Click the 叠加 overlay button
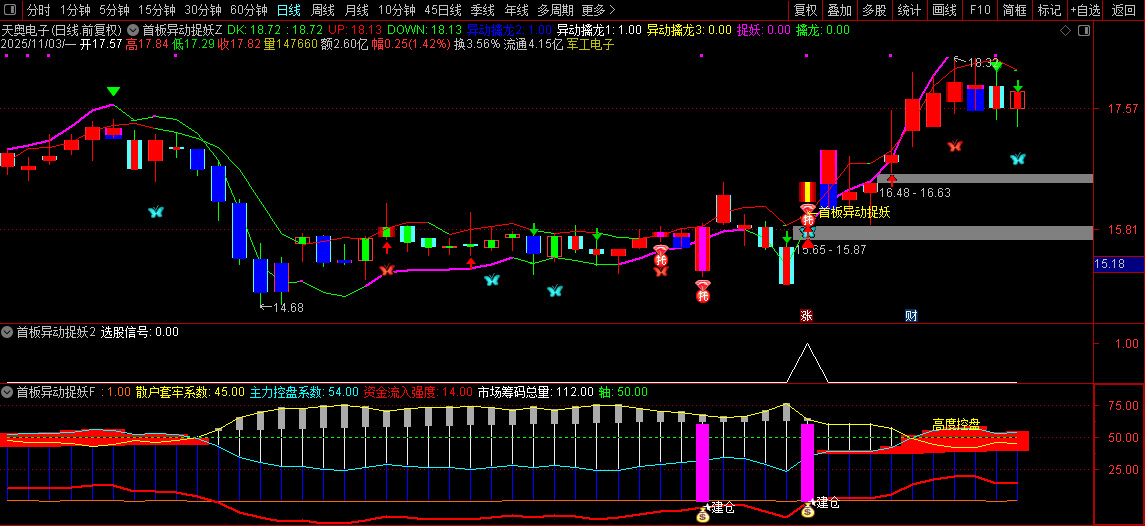 (840, 10)
